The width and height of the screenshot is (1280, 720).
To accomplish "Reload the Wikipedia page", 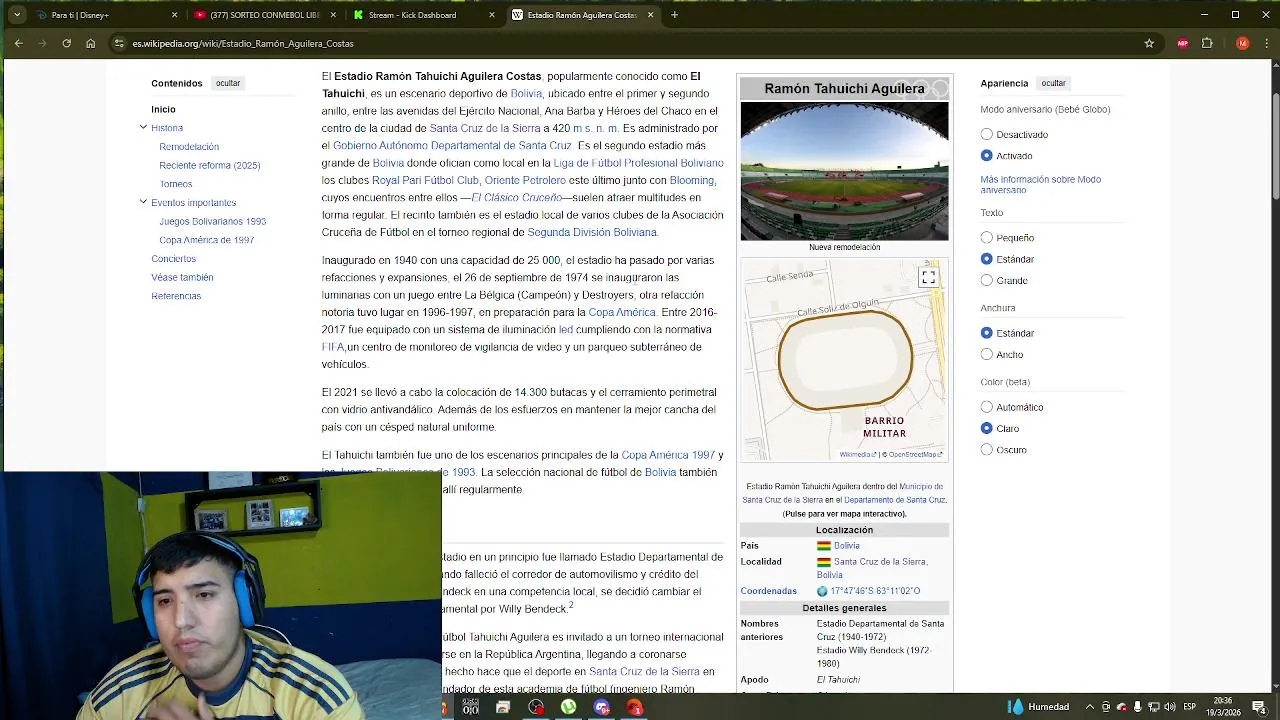I will (66, 43).
